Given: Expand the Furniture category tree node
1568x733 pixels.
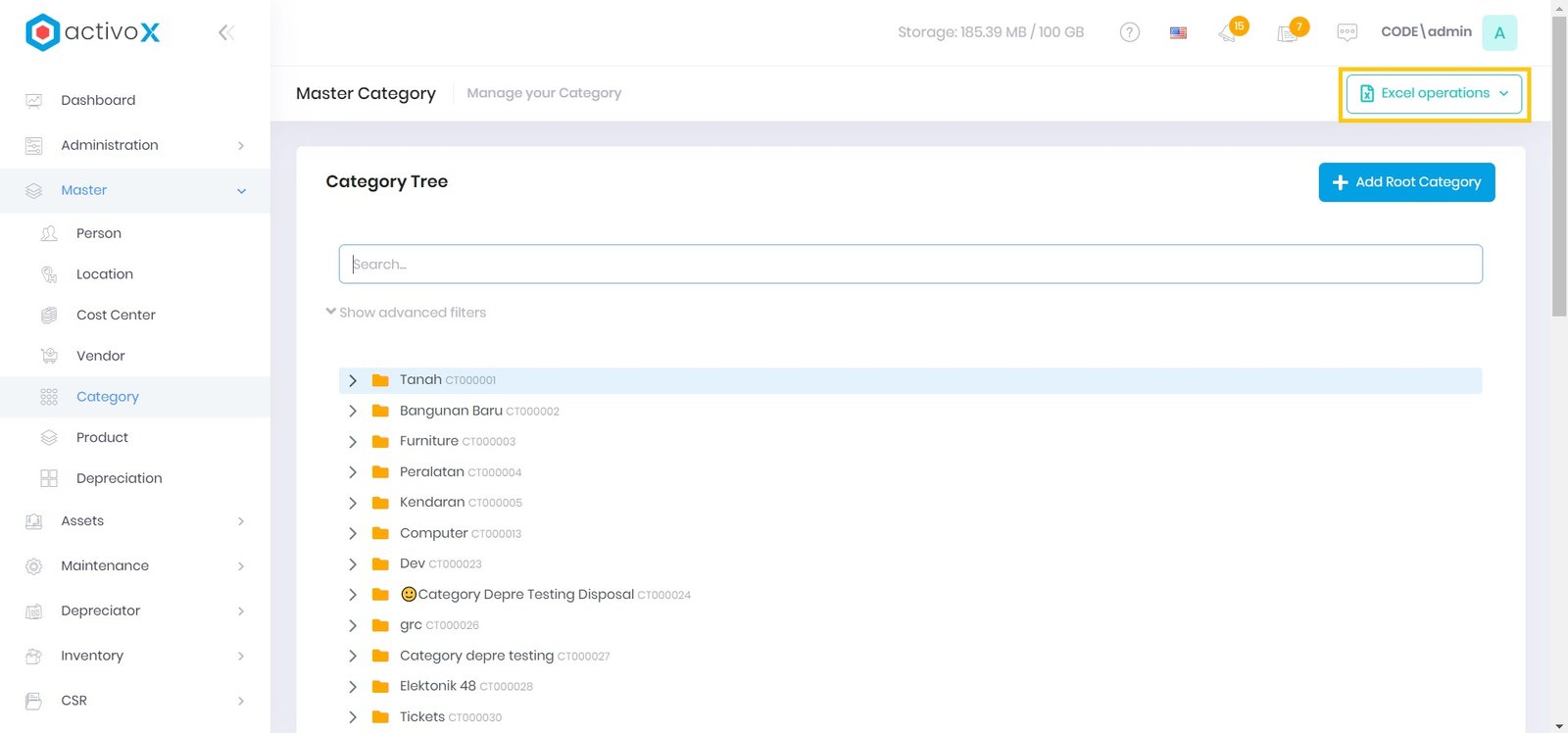Looking at the screenshot, I should (x=353, y=442).
